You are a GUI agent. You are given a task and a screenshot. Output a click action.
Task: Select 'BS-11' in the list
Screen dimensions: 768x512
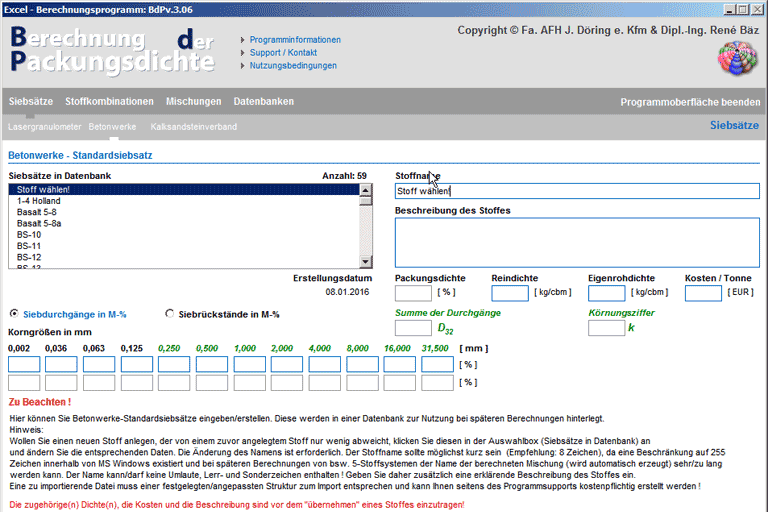click(x=184, y=246)
